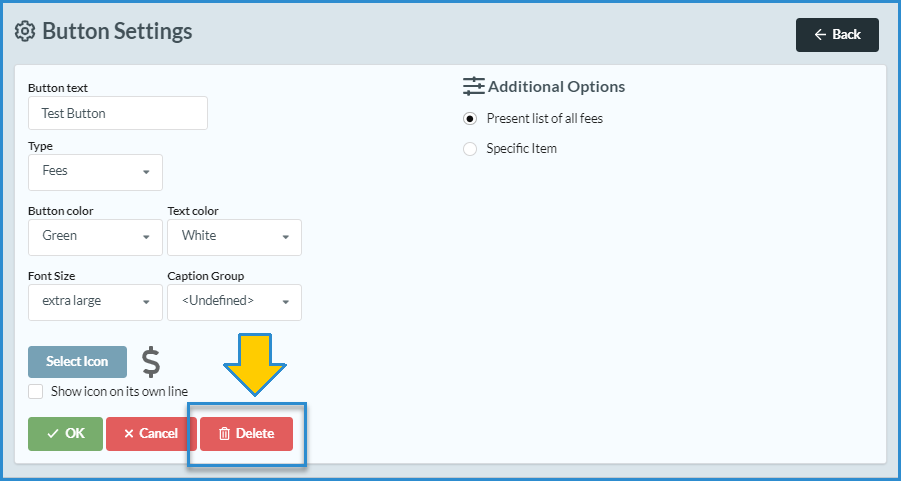
Task: Choose the Specific Item radio button
Action: tap(470, 149)
